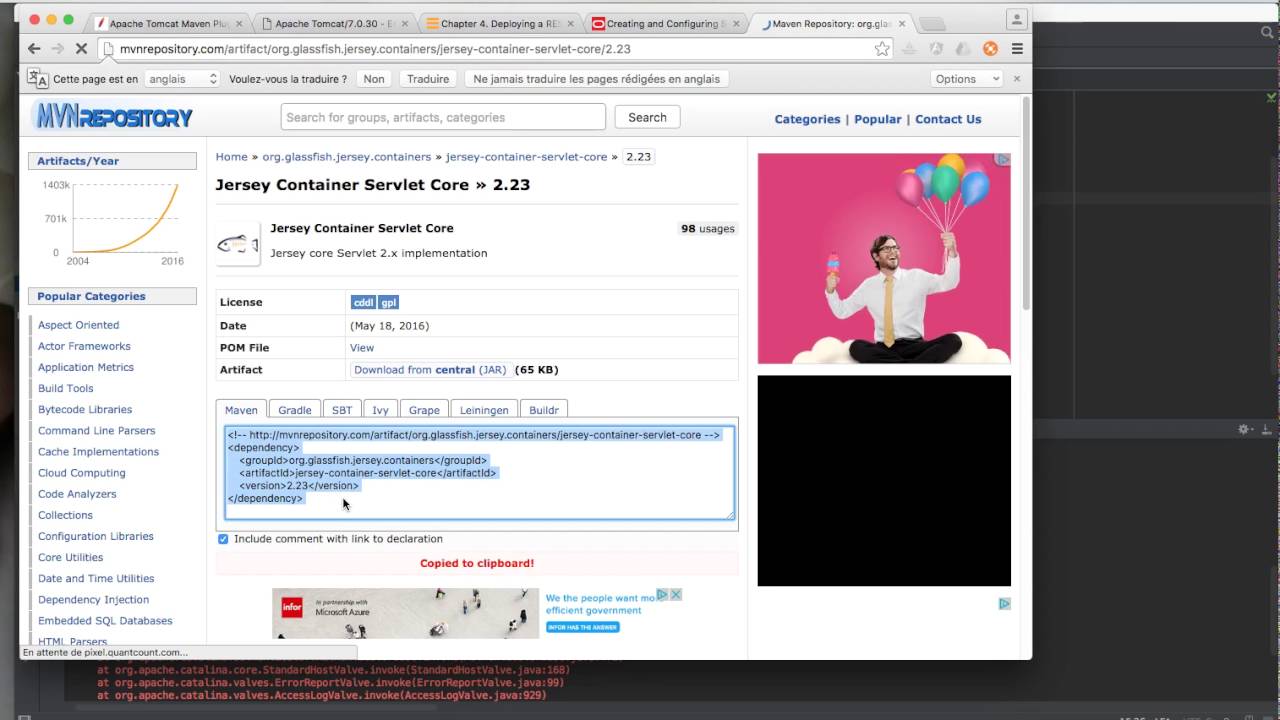
Task: View the POM file link
Action: [362, 348]
